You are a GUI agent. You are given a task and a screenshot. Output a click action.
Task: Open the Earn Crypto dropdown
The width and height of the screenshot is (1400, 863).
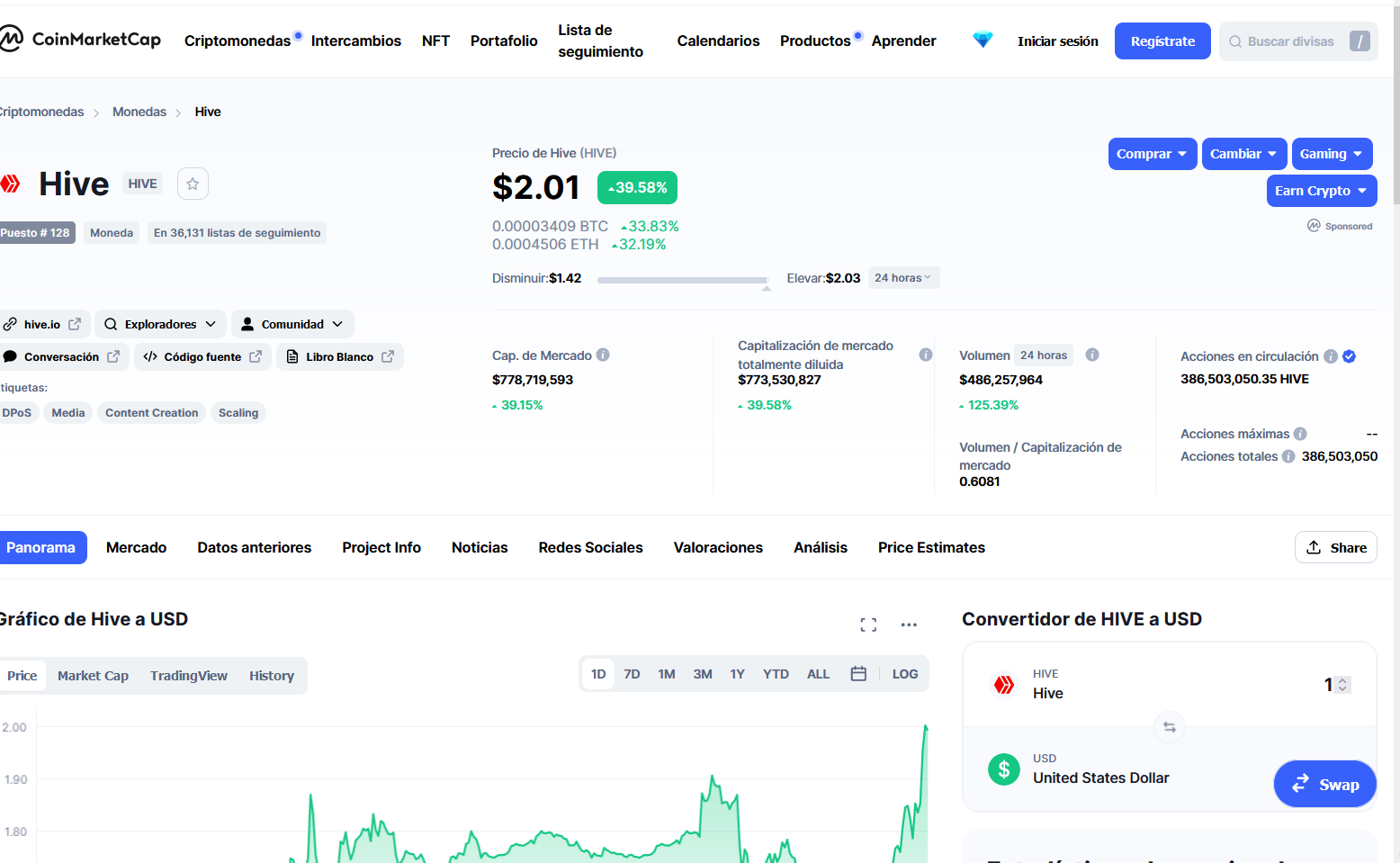pyautogui.click(x=1322, y=191)
